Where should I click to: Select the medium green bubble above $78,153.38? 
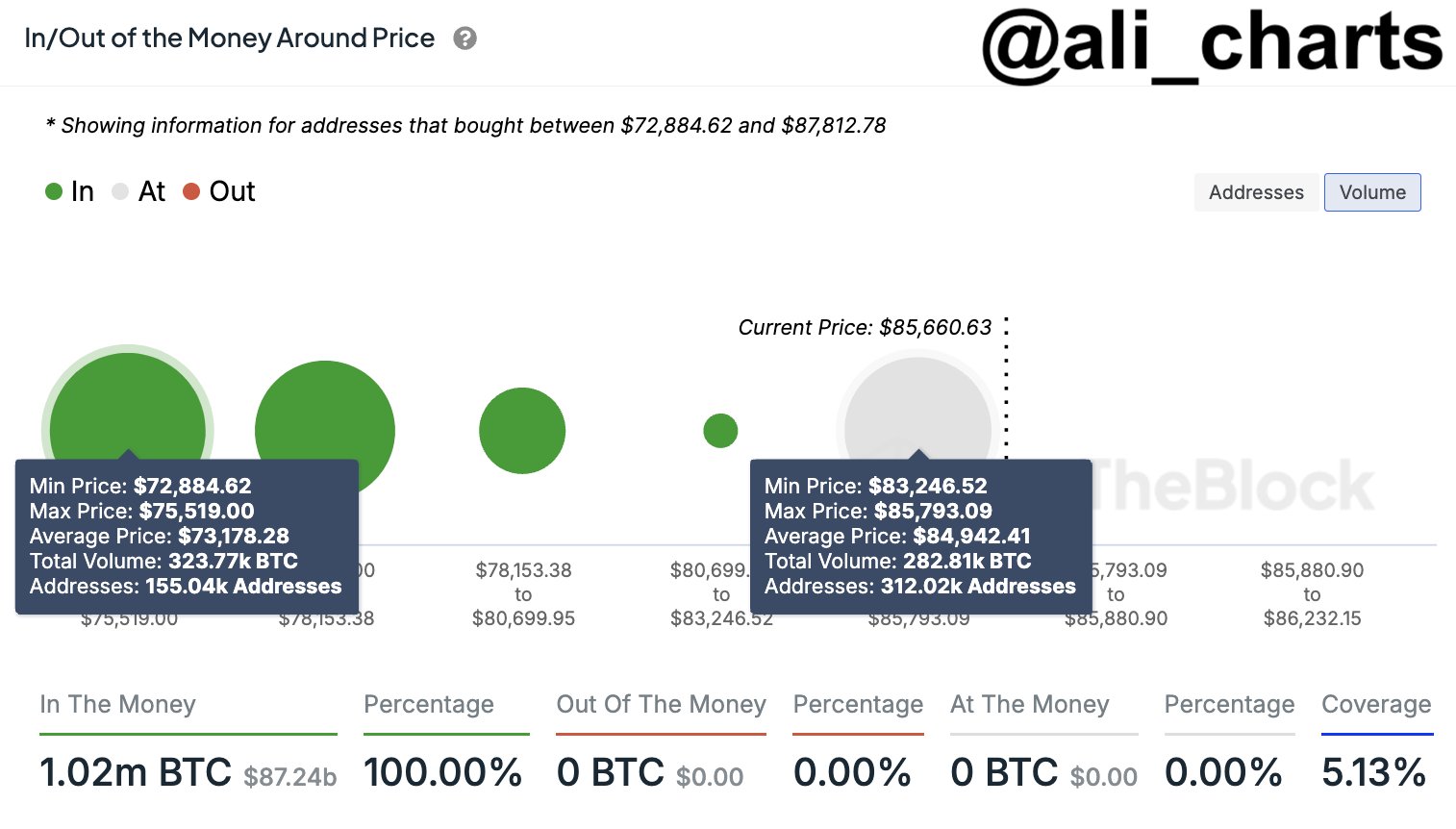pos(522,431)
